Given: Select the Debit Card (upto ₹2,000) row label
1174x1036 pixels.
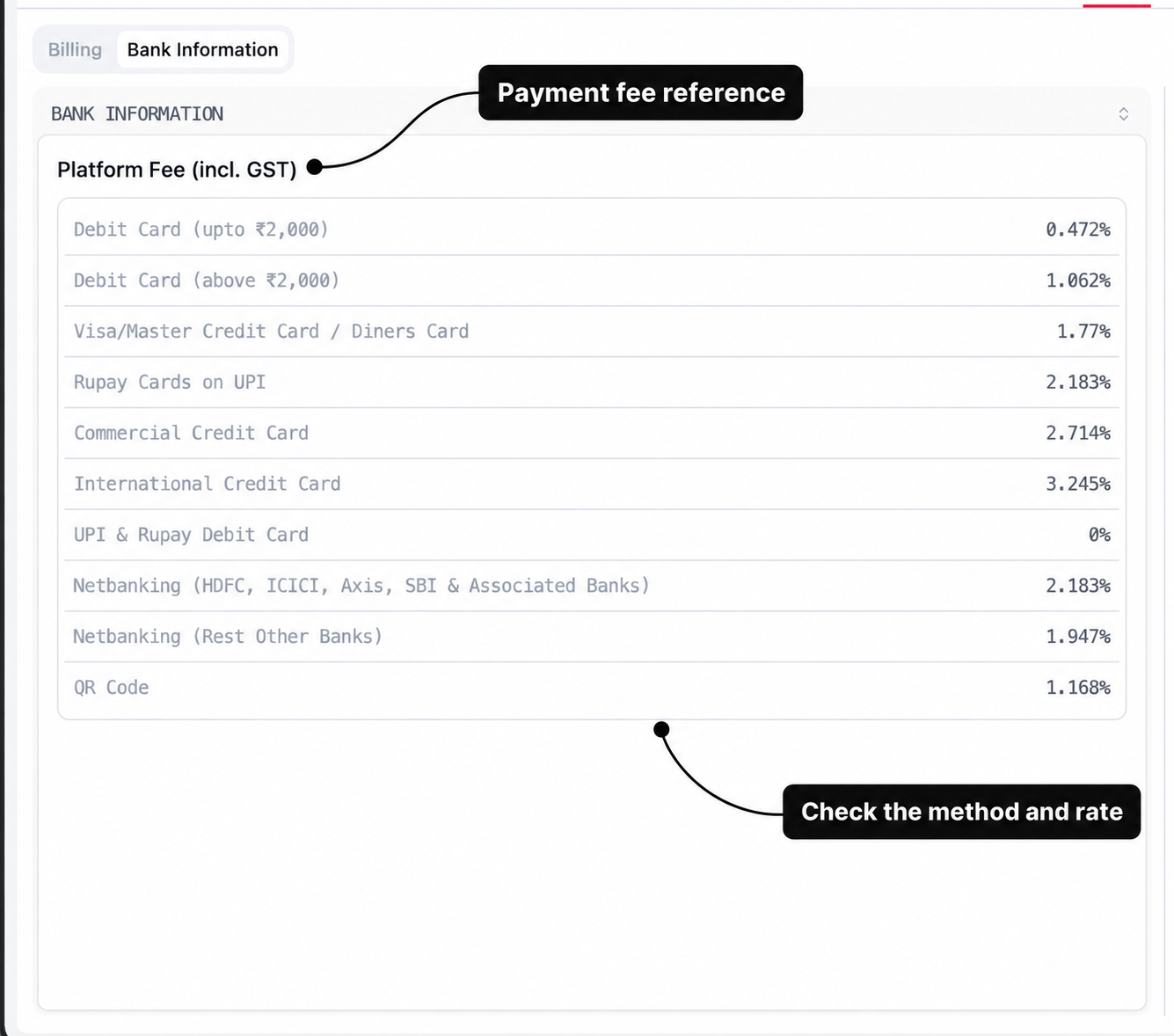Looking at the screenshot, I should click(201, 230).
